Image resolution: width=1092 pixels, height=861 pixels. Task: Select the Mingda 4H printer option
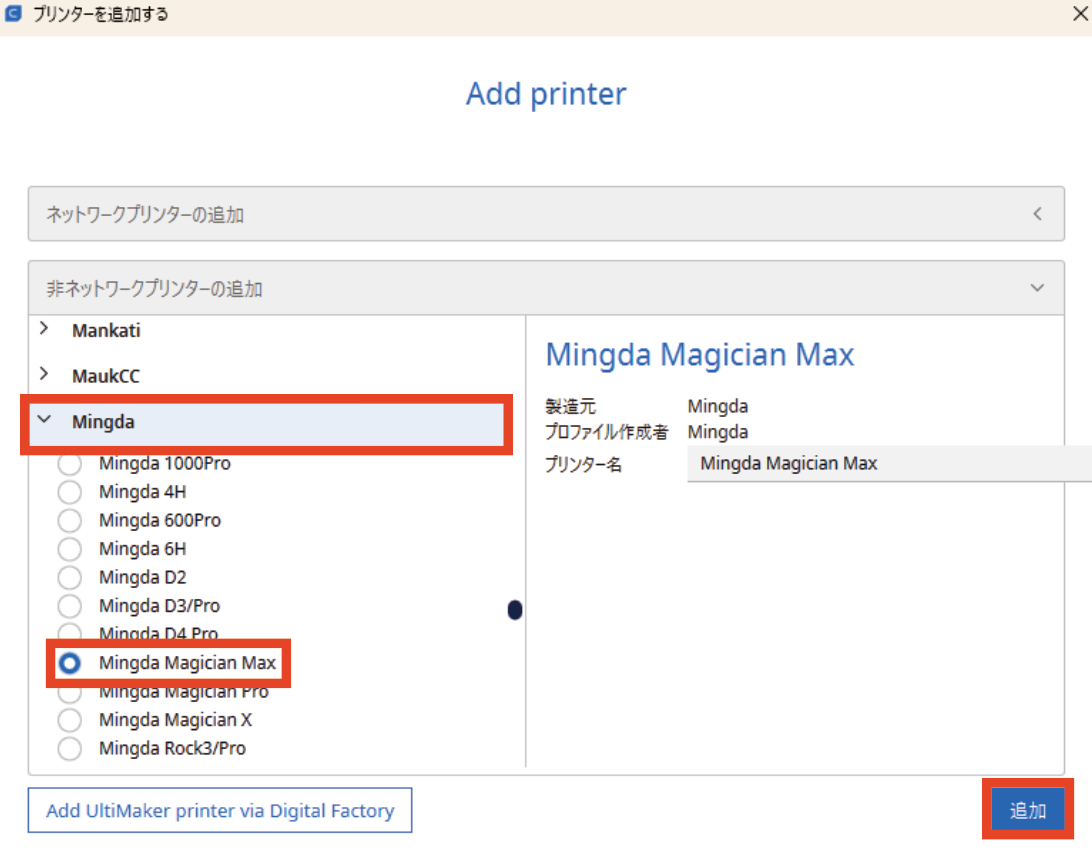tap(70, 492)
